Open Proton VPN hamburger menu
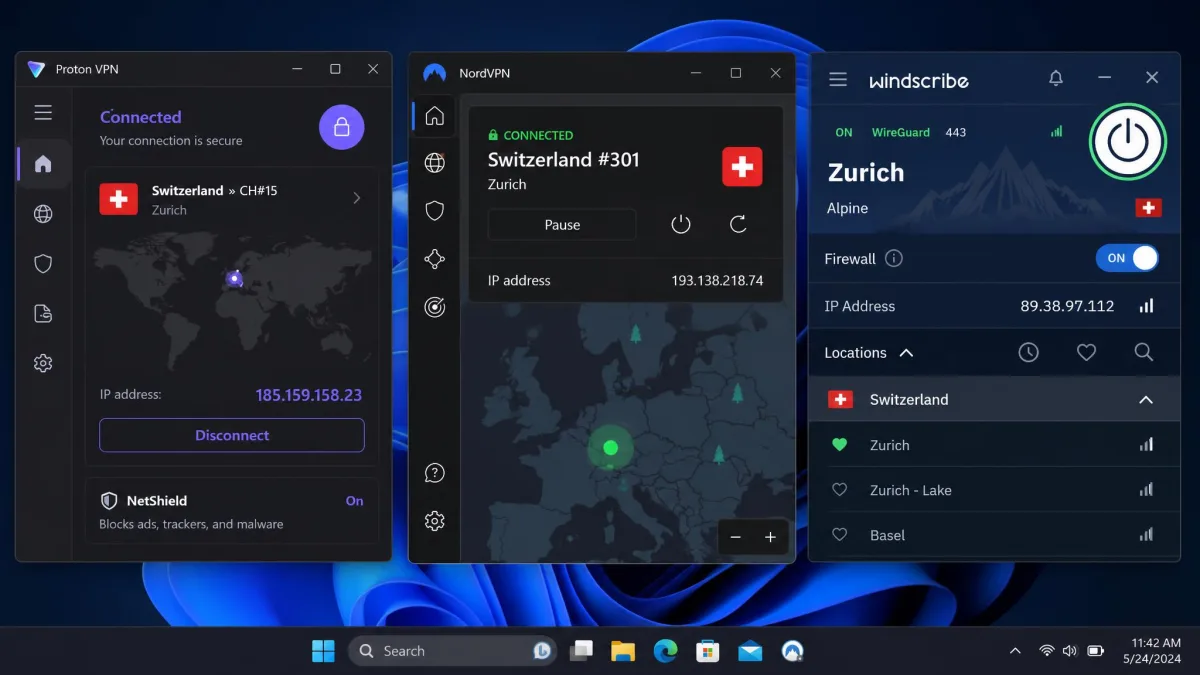 point(43,113)
